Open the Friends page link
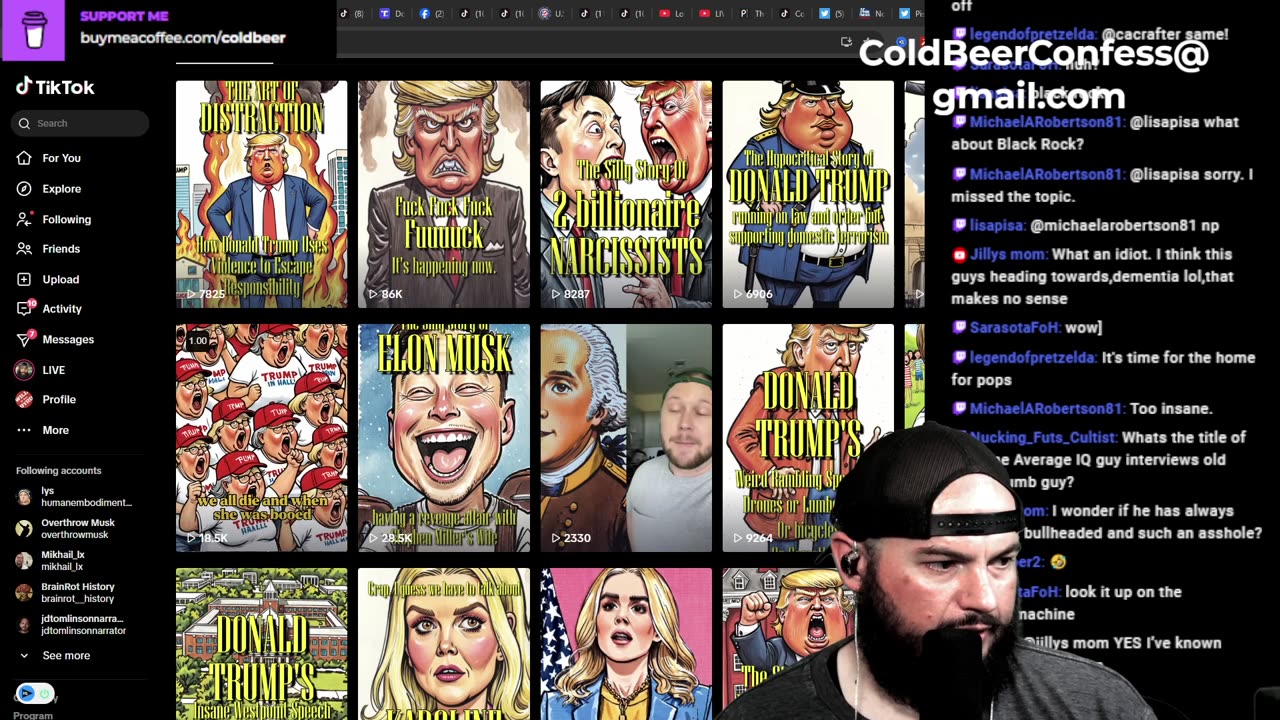1280x720 pixels. click(x=61, y=249)
